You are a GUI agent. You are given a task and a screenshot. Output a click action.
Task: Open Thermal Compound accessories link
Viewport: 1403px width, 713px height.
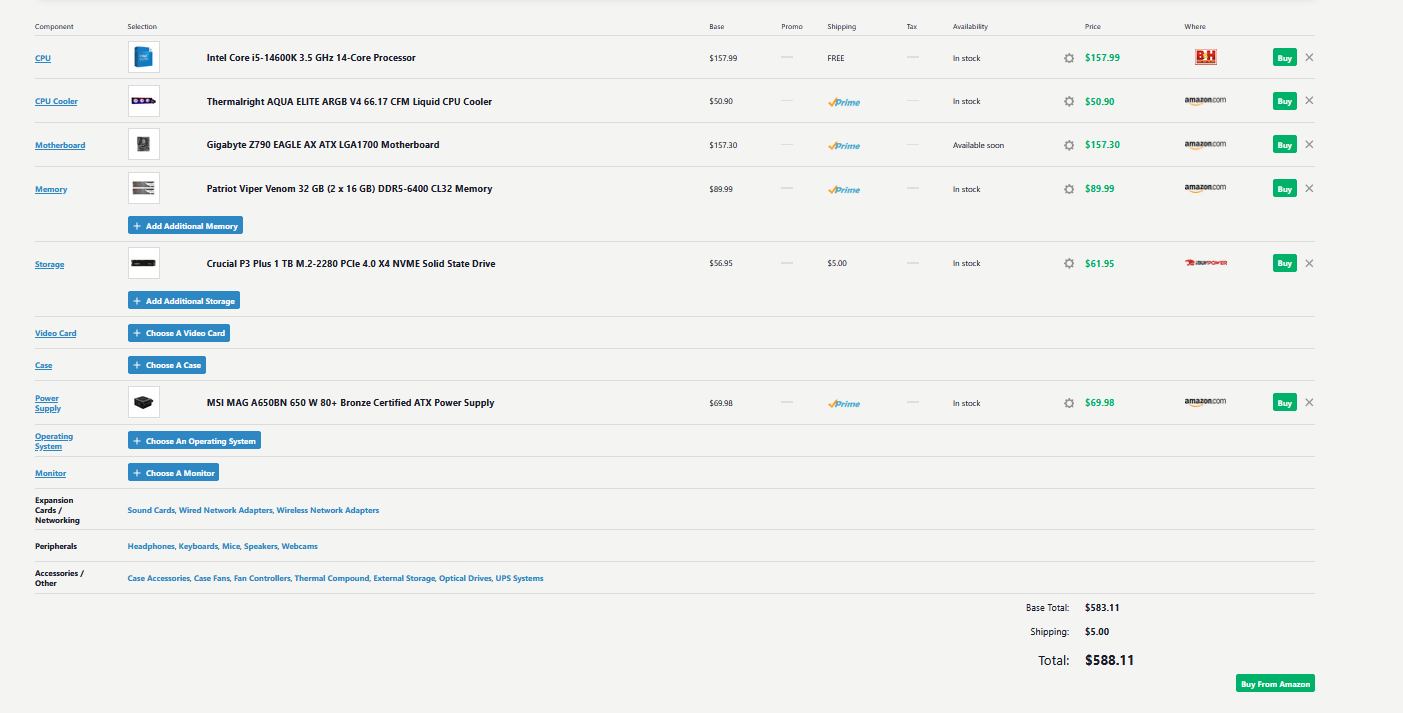(331, 578)
